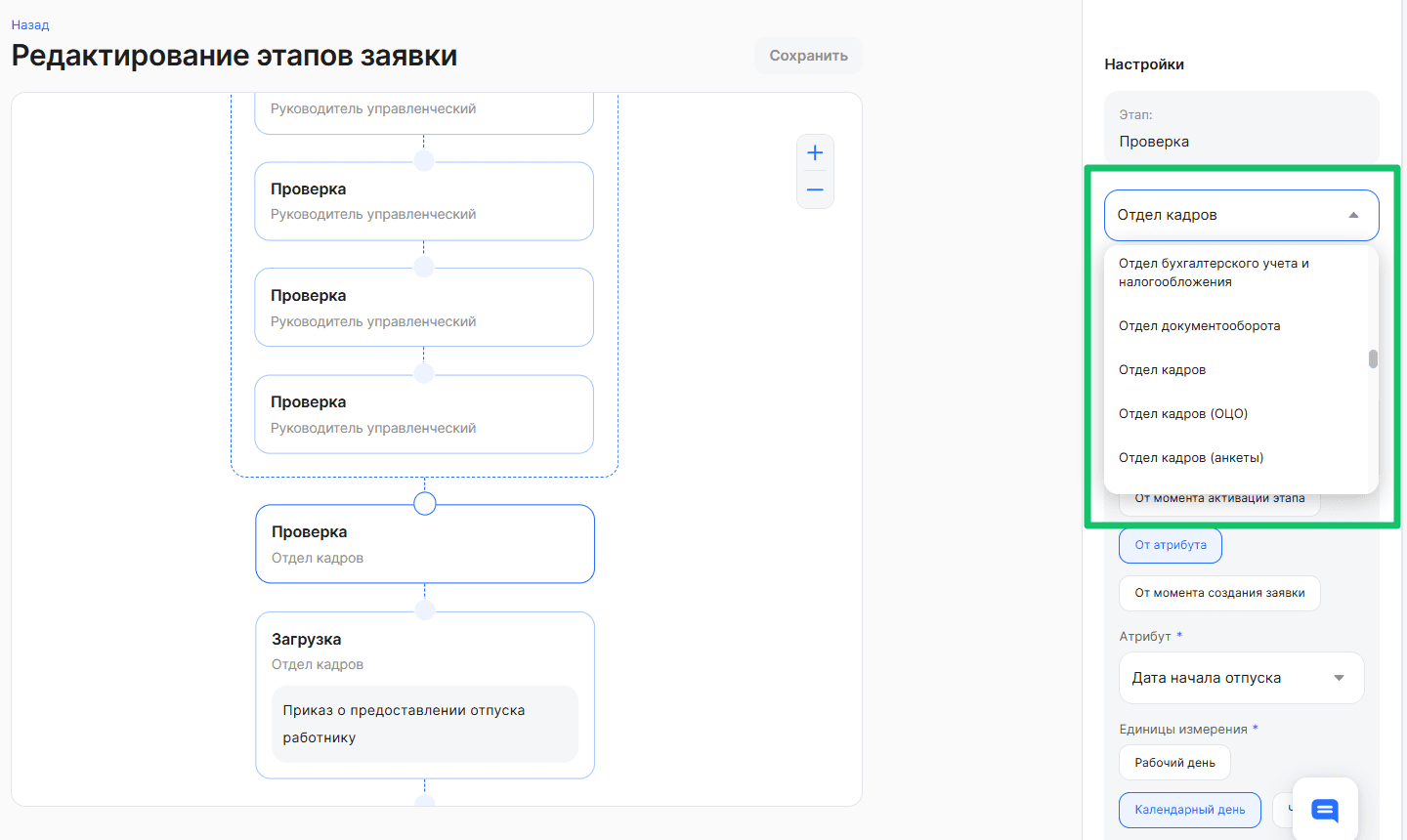The image size is (1407, 840).
Task: Open the chat support bubble icon
Action: (1325, 810)
